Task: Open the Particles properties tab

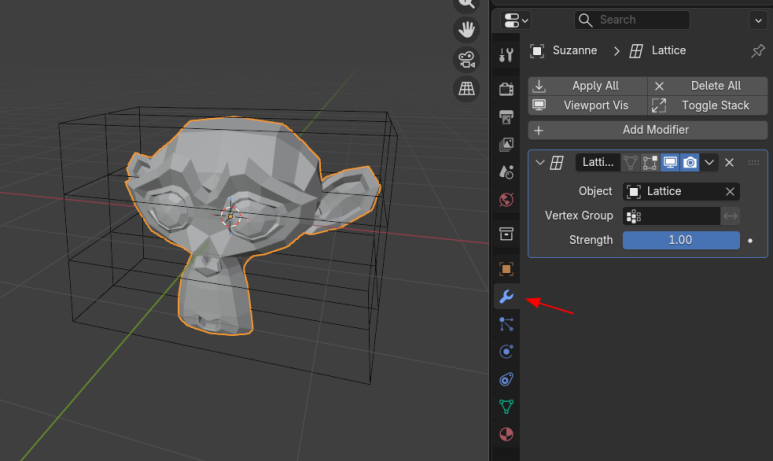Action: [506, 324]
